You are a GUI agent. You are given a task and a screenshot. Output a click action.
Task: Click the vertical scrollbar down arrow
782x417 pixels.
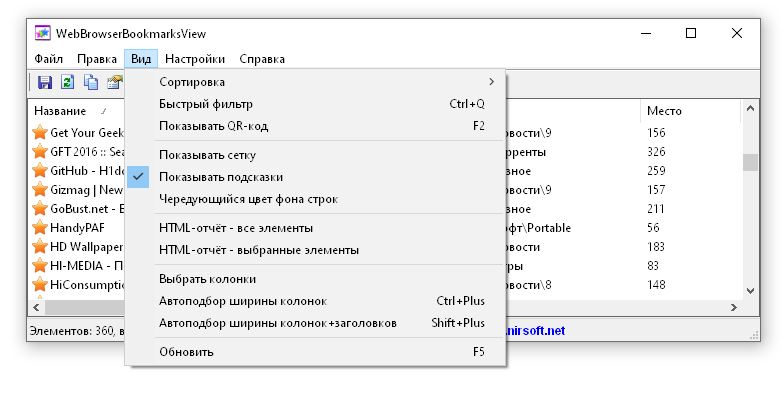[x=750, y=291]
